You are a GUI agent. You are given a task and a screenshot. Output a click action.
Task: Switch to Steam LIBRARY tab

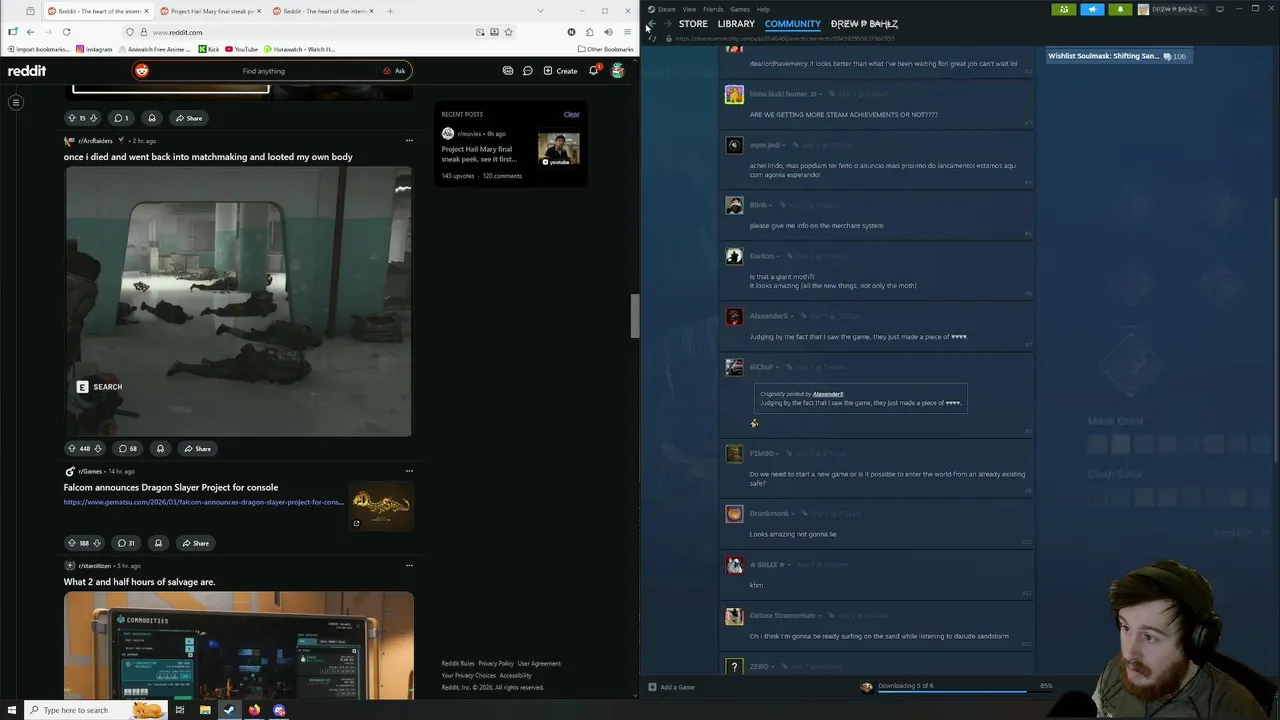pyautogui.click(x=736, y=24)
